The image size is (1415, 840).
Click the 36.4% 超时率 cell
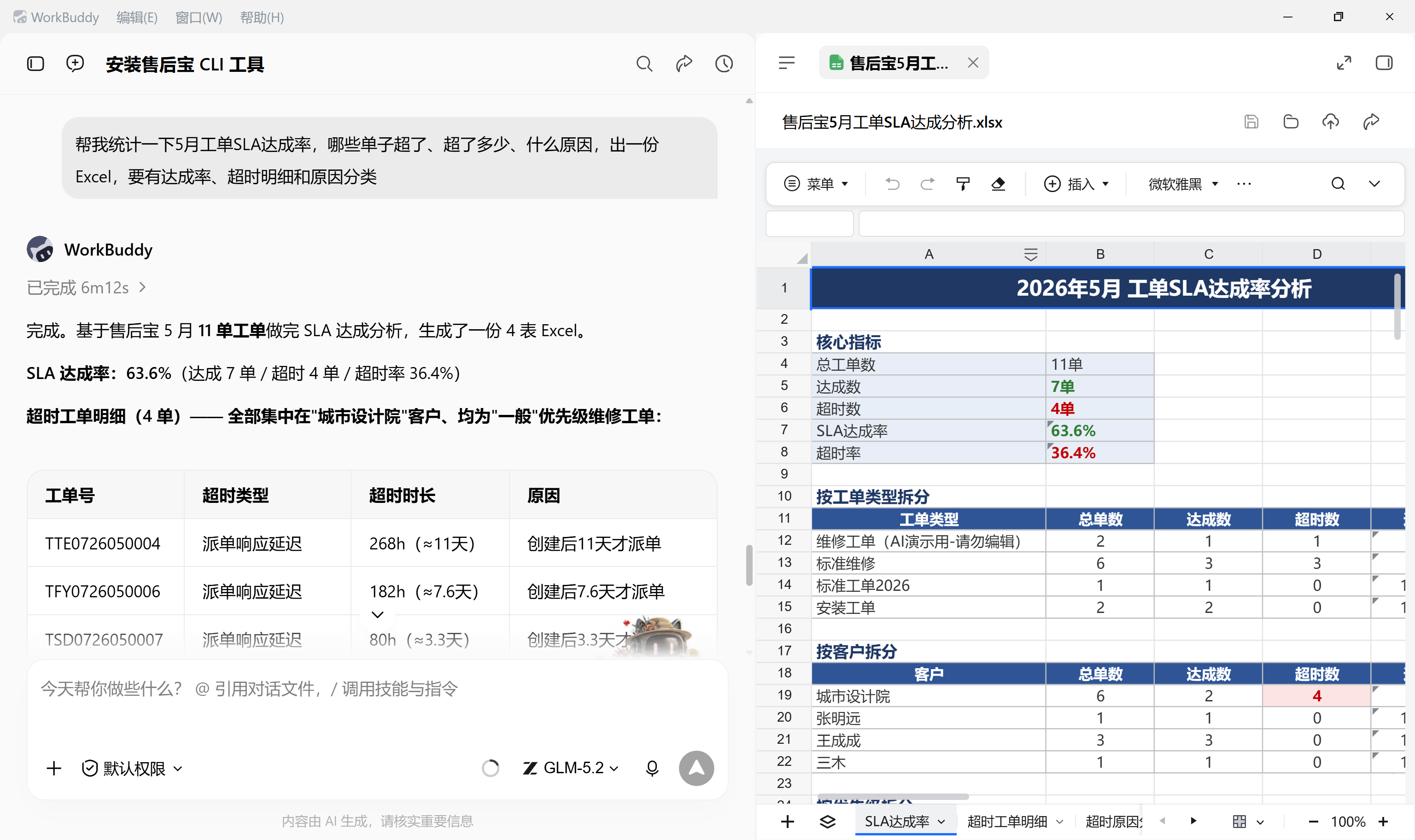(x=1100, y=453)
